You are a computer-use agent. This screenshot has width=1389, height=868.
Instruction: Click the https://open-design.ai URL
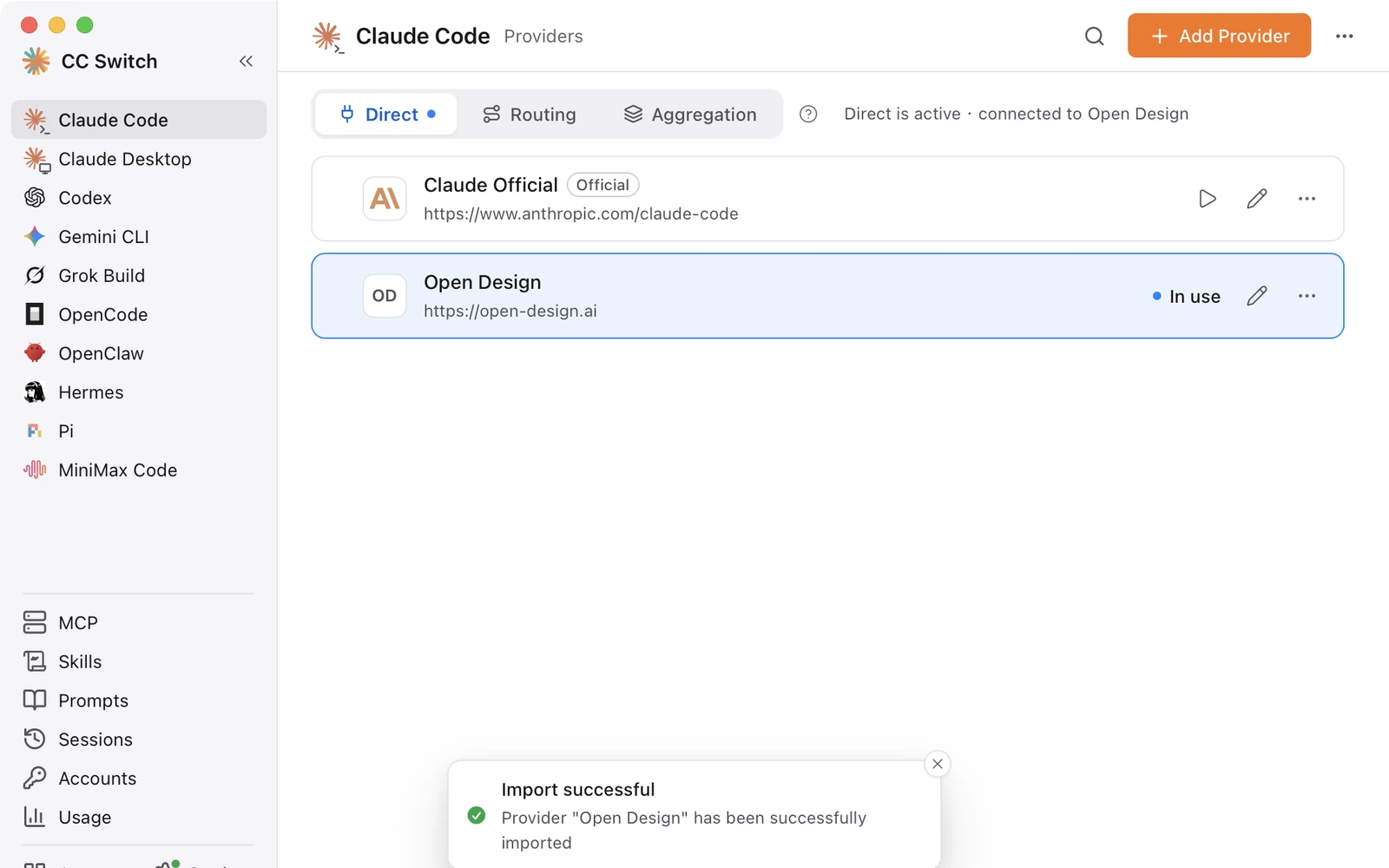(x=510, y=311)
